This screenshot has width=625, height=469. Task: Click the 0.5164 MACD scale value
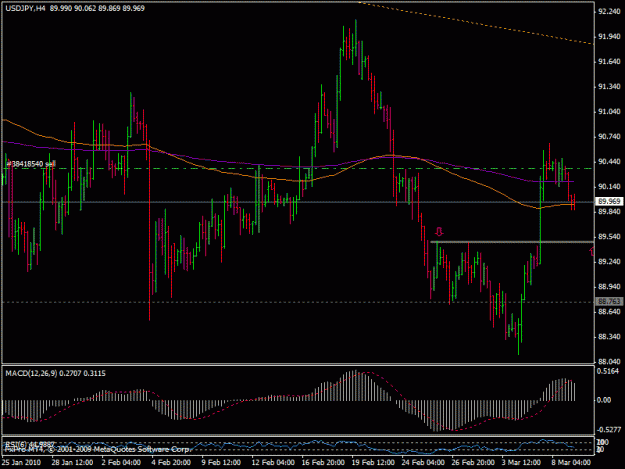pyautogui.click(x=608, y=371)
